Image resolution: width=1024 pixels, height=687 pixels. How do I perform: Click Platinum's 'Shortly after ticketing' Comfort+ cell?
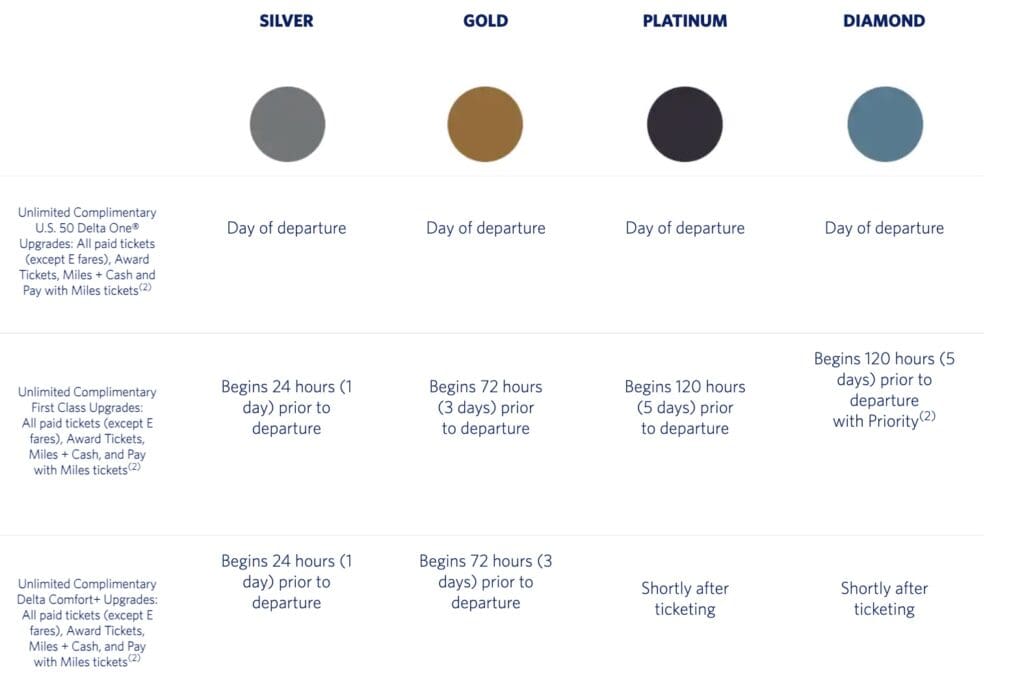685,598
